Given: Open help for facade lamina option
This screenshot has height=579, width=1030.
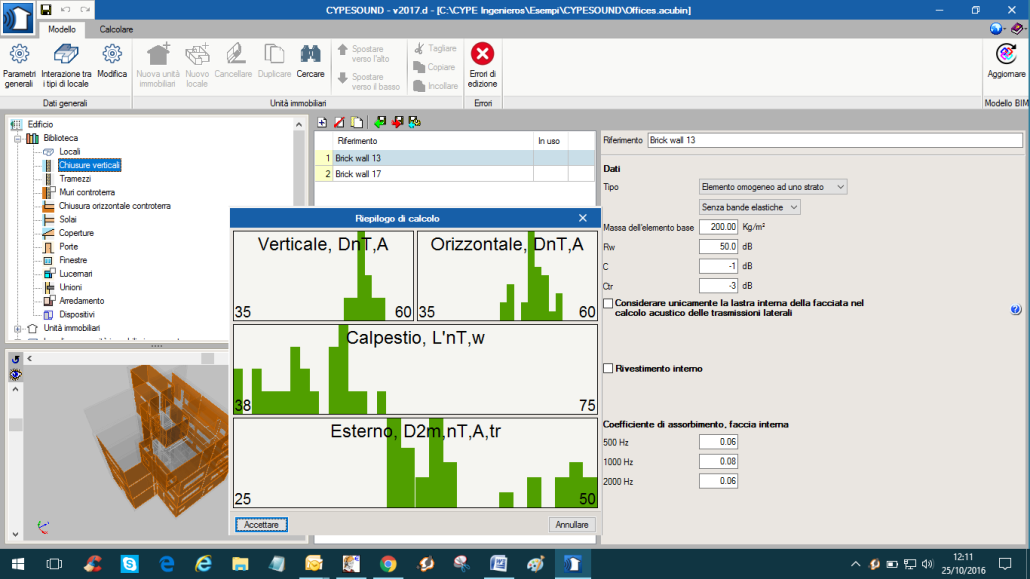Looking at the screenshot, I should pyautogui.click(x=1016, y=310).
